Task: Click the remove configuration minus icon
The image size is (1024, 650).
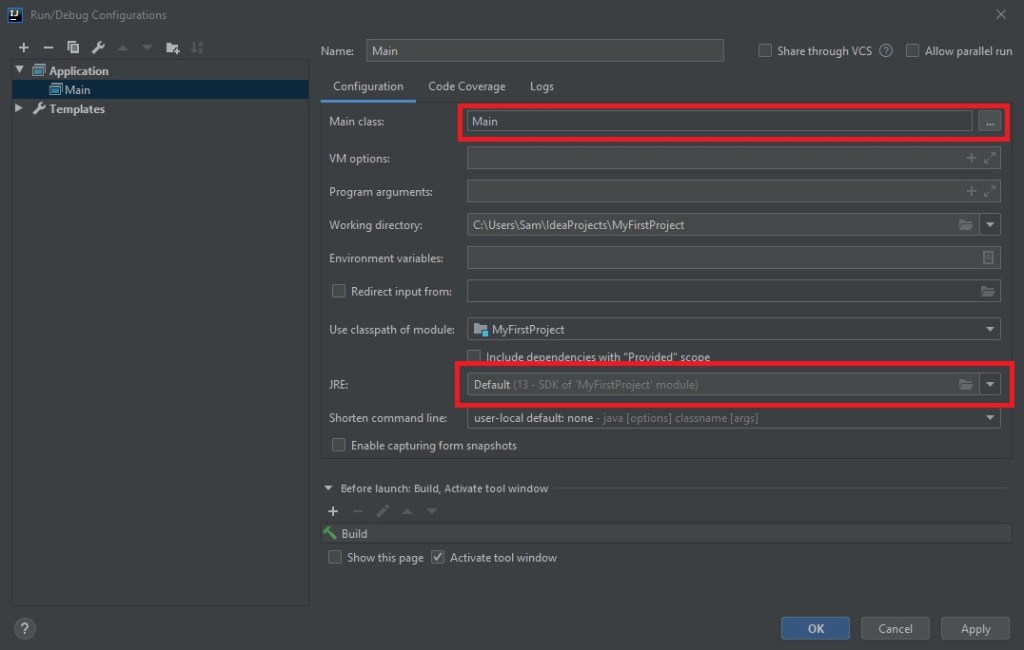Action: coord(48,47)
